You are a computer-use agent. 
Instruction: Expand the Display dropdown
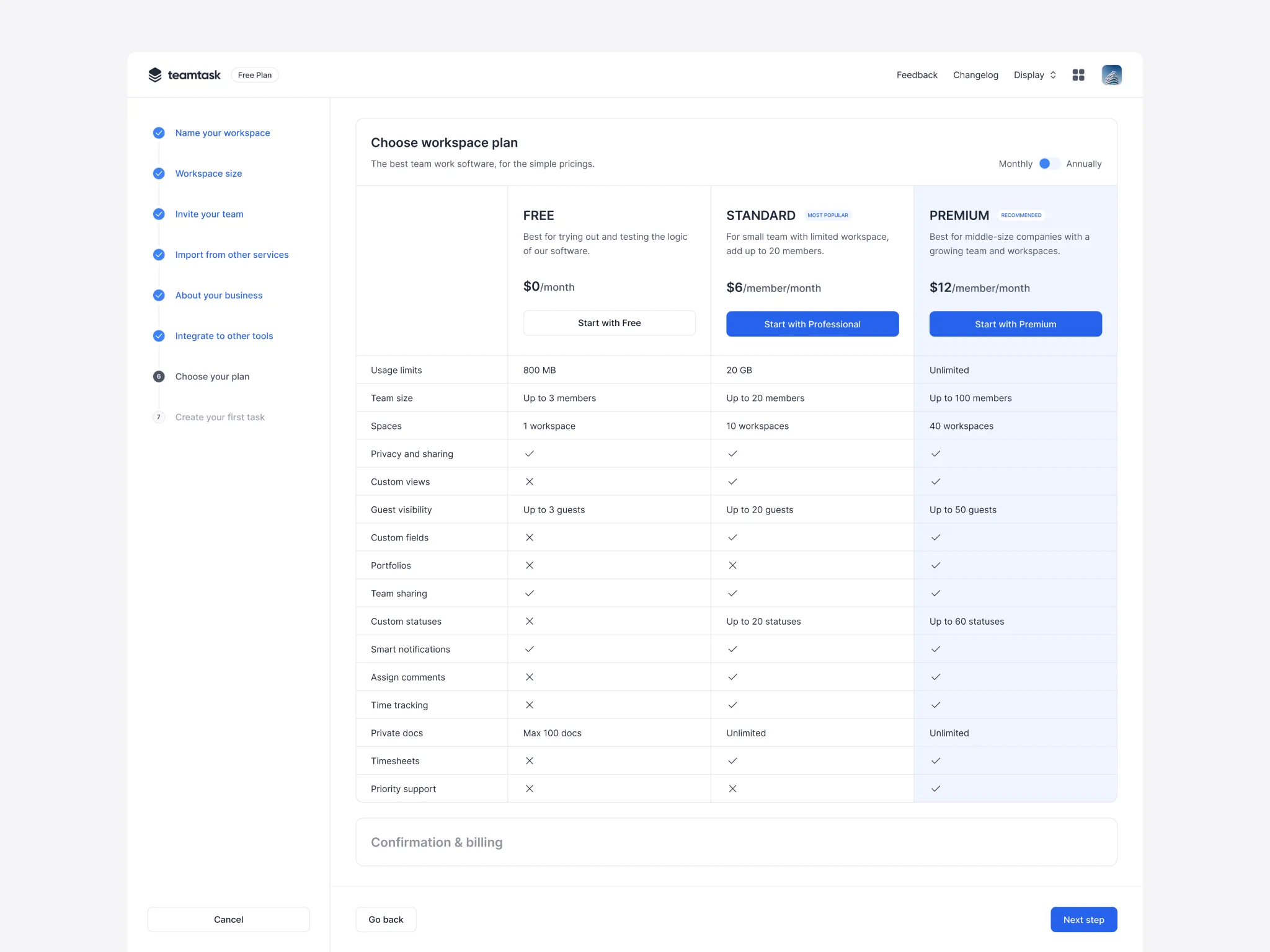tap(1034, 75)
